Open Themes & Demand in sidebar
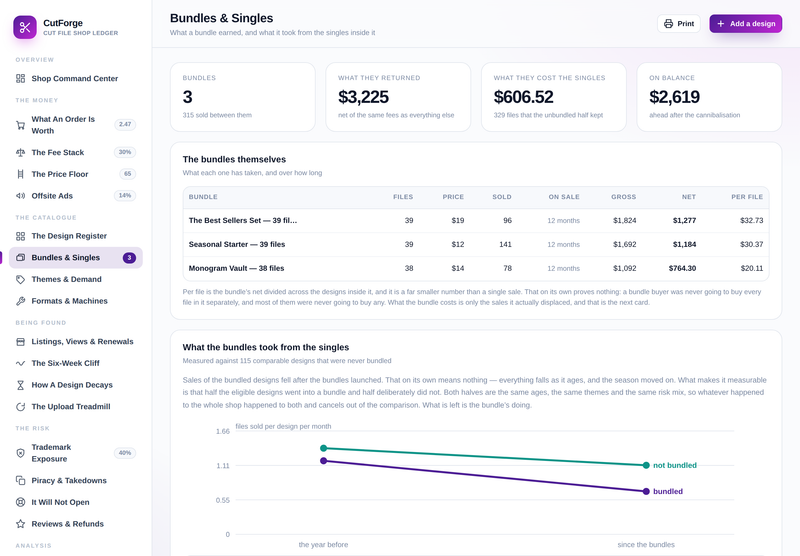The height and width of the screenshot is (556, 800). pyautogui.click(x=76, y=280)
